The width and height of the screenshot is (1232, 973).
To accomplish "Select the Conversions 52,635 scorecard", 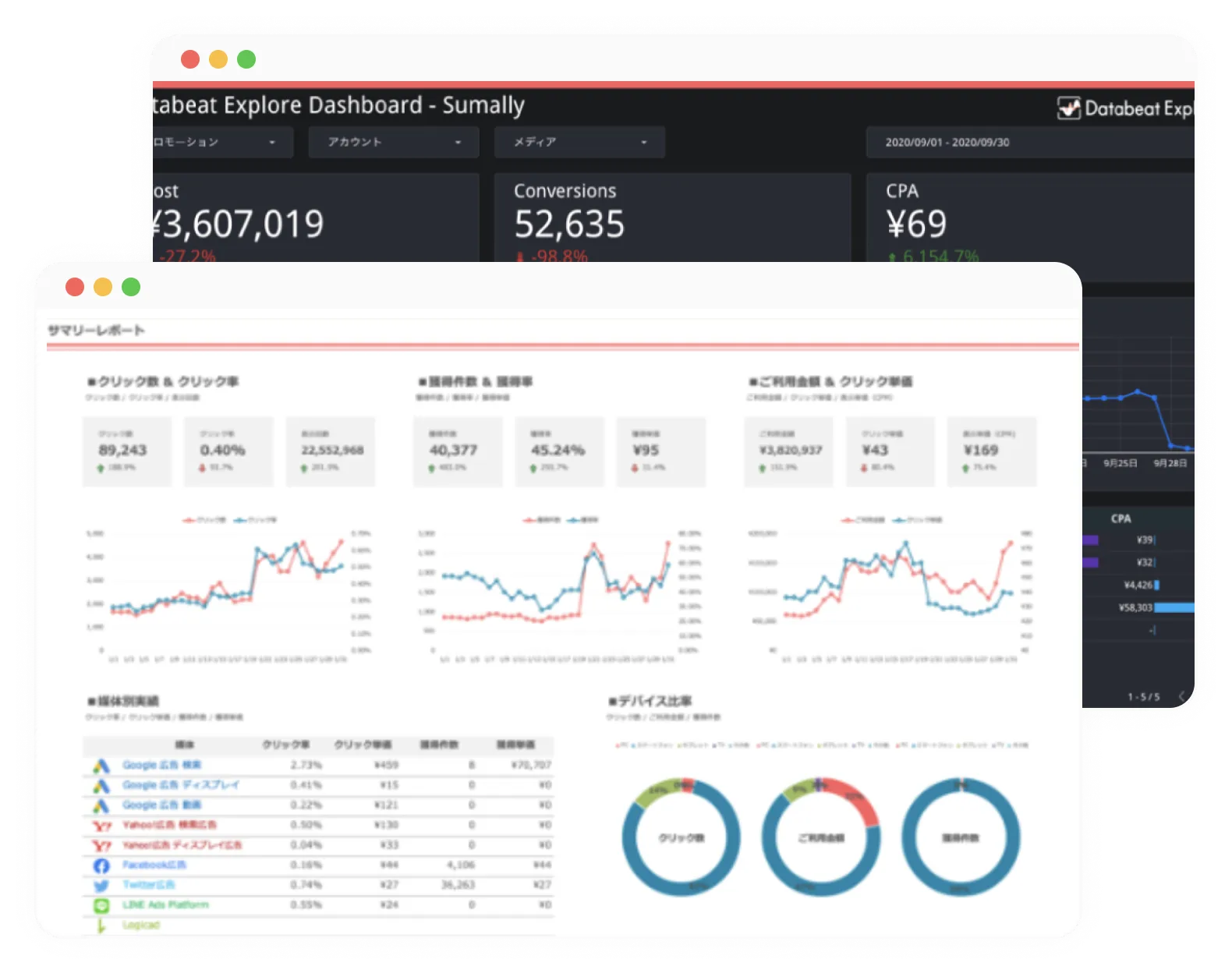I will click(x=671, y=217).
